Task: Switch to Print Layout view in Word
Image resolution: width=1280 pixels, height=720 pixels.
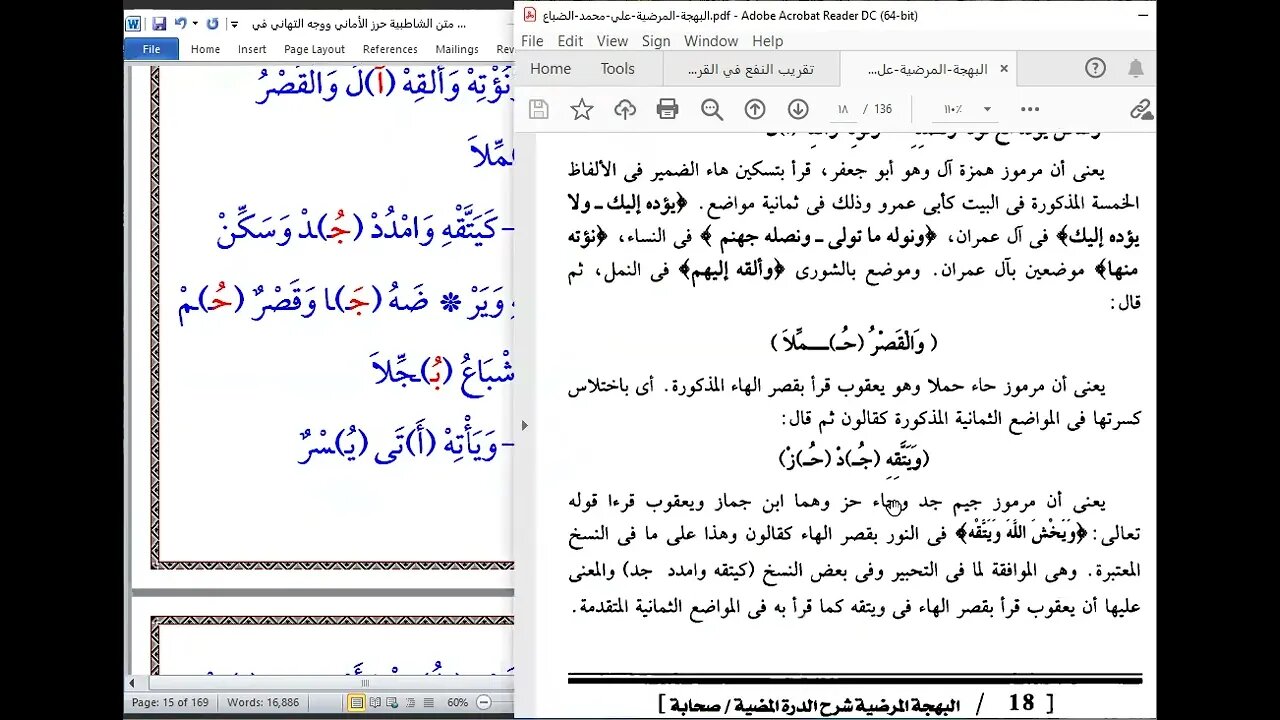Action: tap(357, 703)
